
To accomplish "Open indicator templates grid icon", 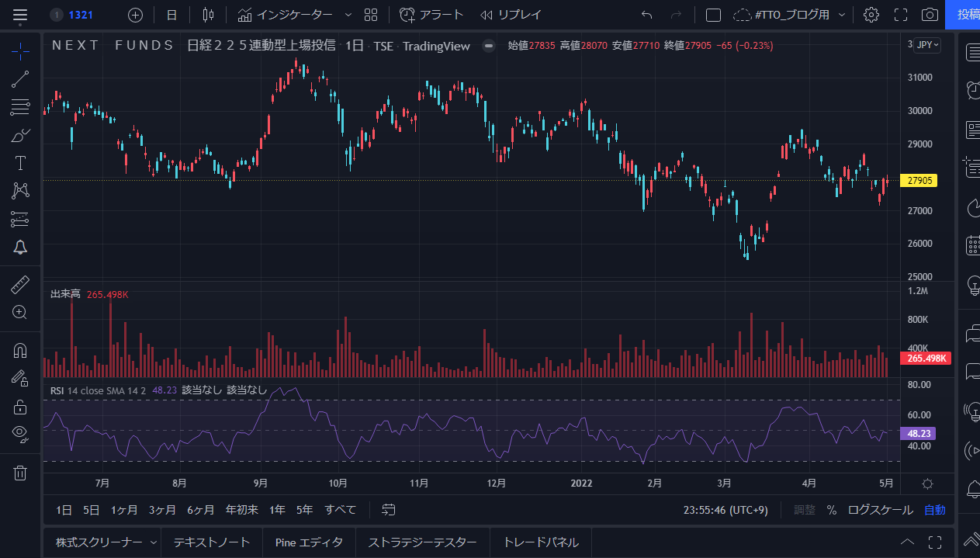I will [x=371, y=15].
